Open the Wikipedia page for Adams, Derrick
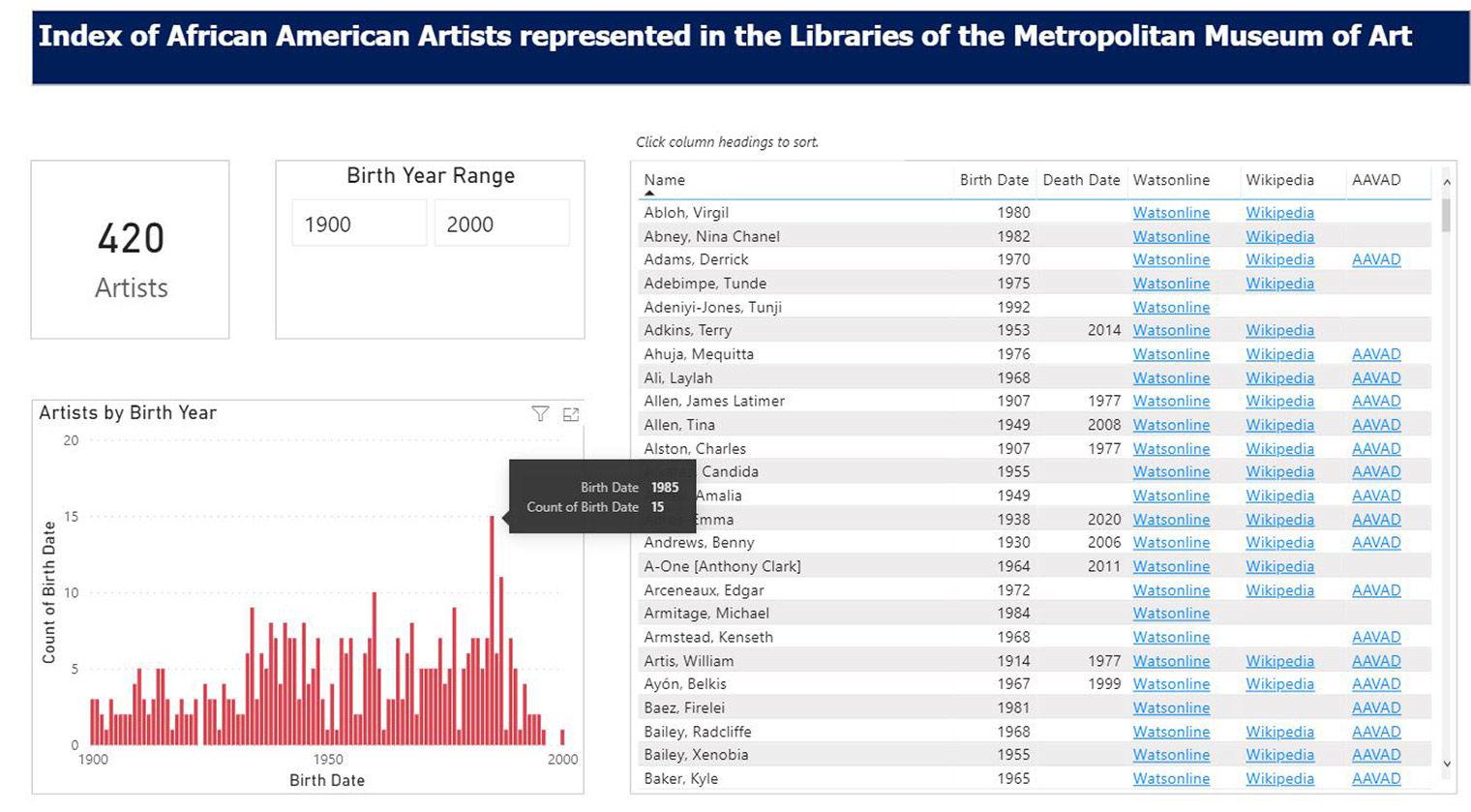Screen dimensions: 1471x812 pos(1279,259)
